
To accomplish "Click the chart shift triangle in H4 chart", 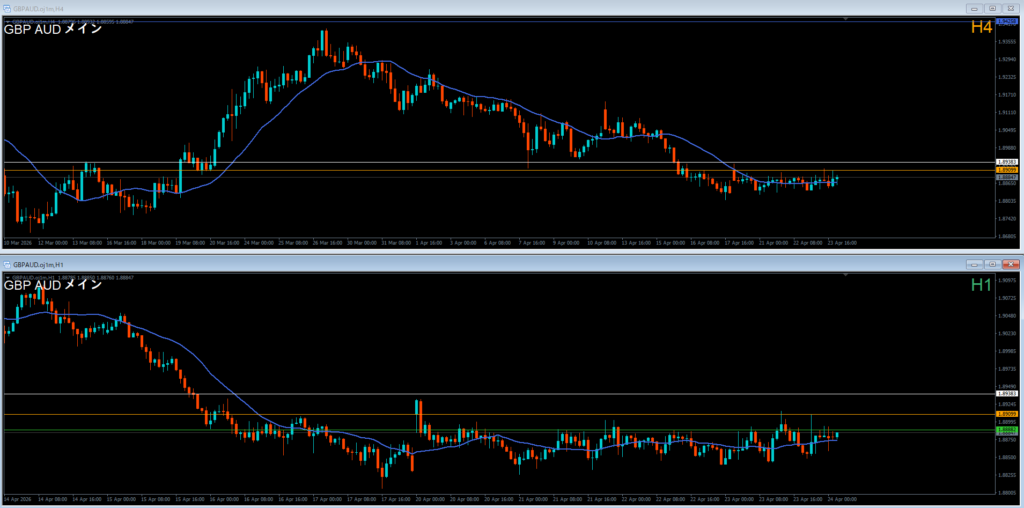I will click(846, 20).
